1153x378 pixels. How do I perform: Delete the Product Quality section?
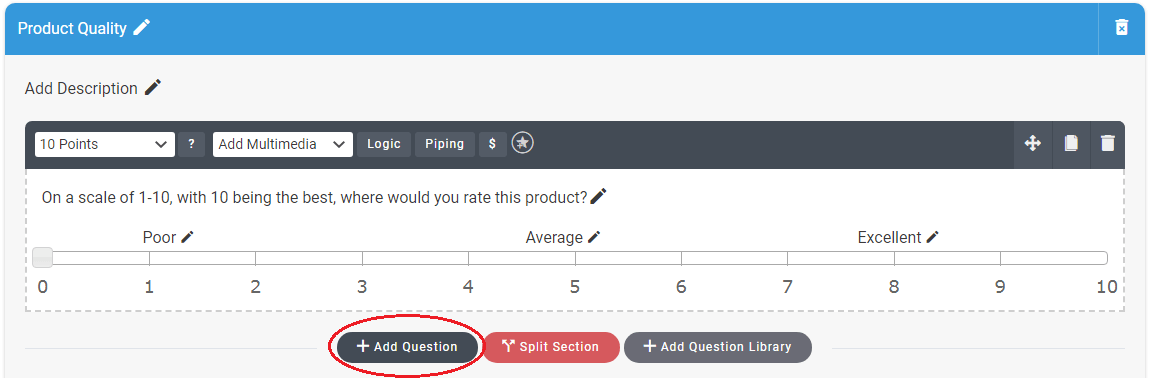pyautogui.click(x=1121, y=28)
